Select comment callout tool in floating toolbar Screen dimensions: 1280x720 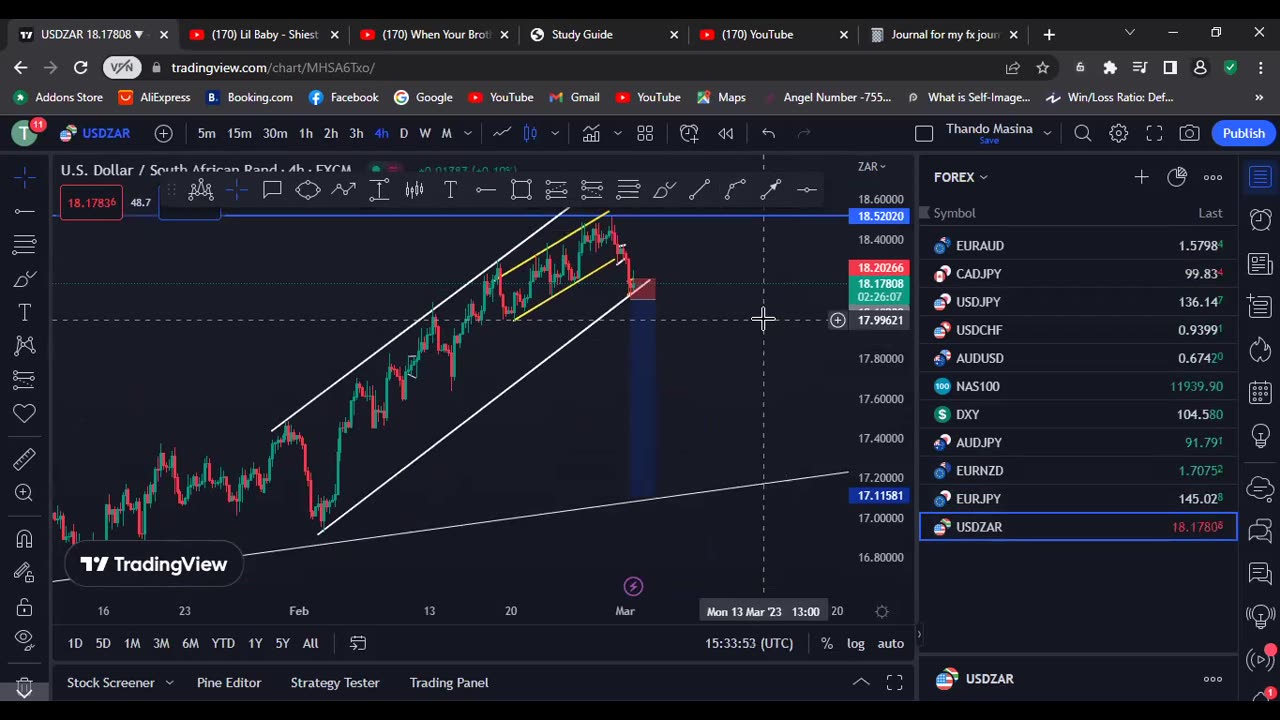pyautogui.click(x=272, y=190)
